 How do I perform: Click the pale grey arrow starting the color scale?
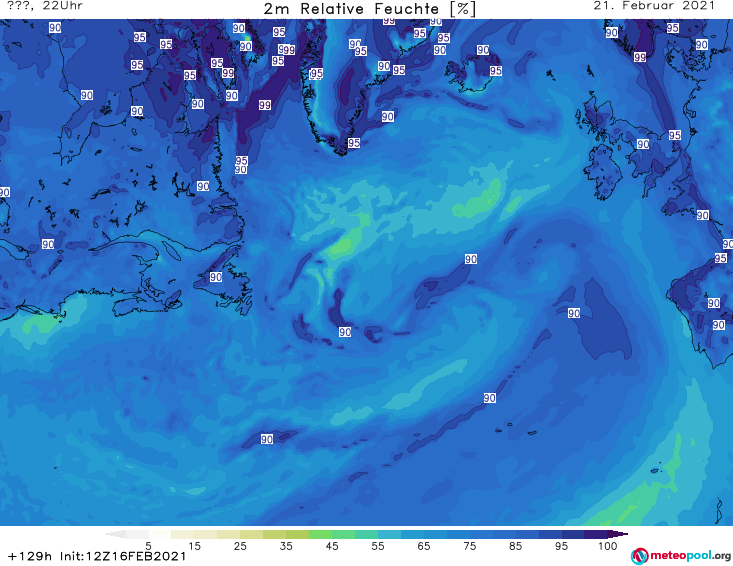click(x=116, y=534)
